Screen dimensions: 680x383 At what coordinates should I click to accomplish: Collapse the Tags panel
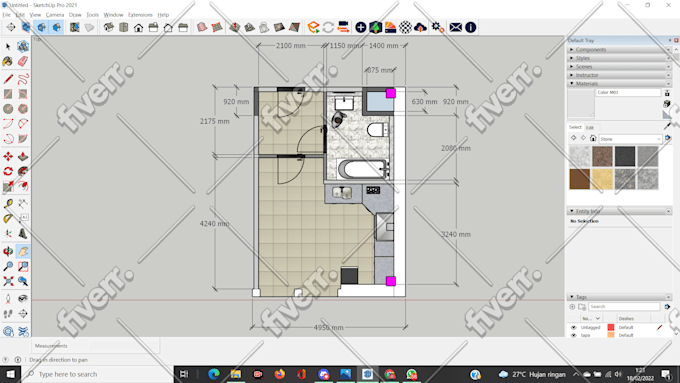[619, 297]
